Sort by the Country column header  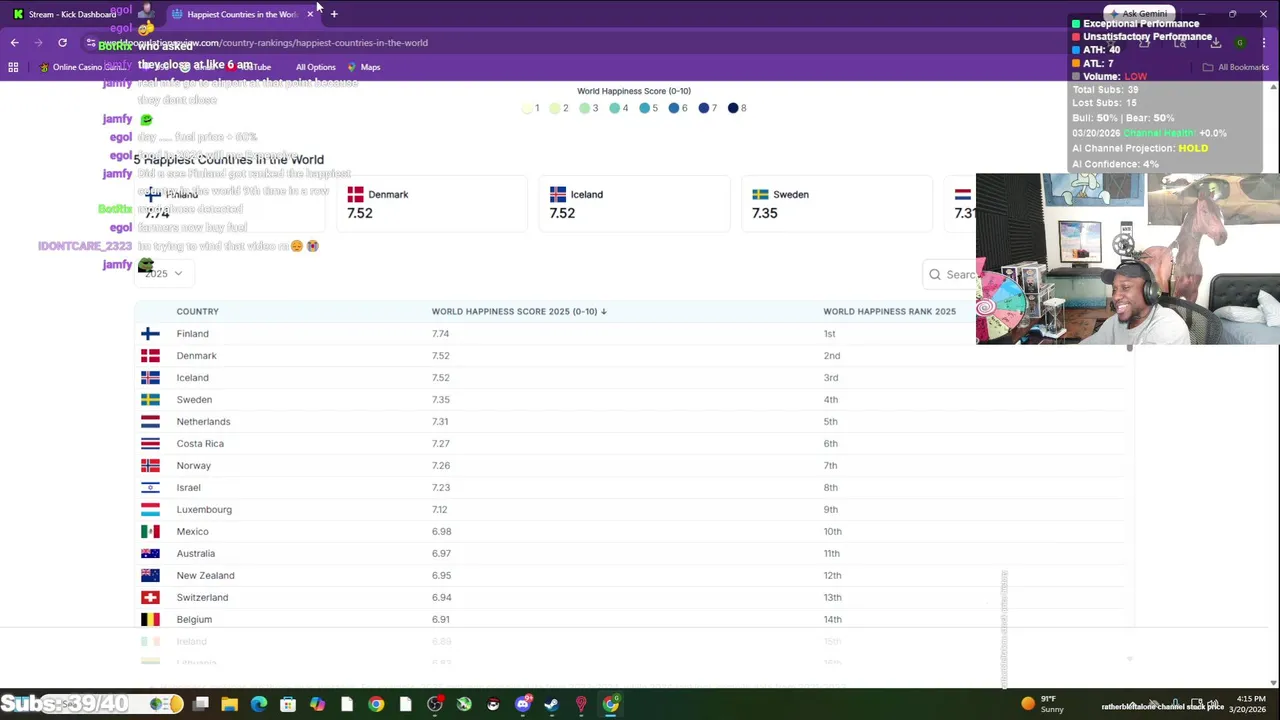tap(197, 312)
